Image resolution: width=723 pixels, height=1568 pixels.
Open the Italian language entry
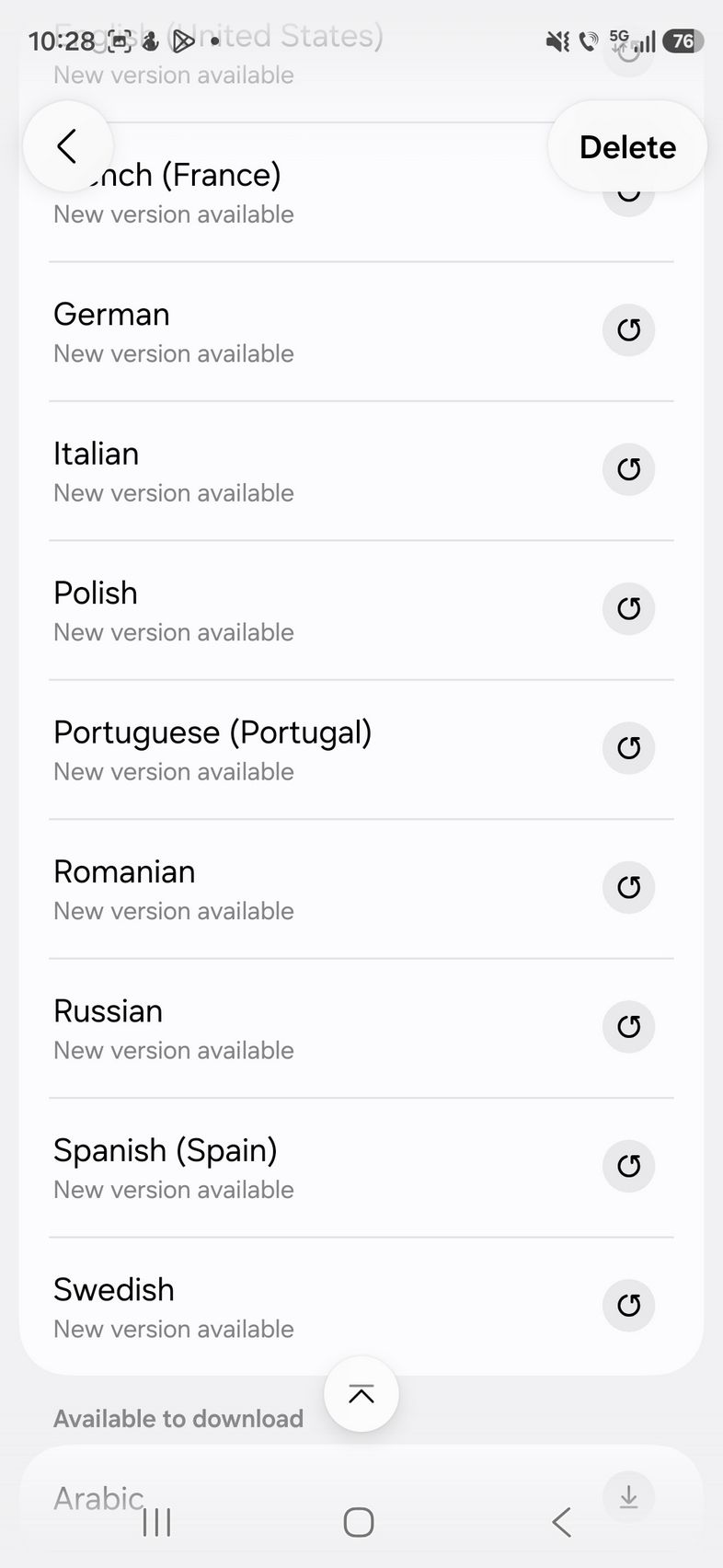point(276,471)
